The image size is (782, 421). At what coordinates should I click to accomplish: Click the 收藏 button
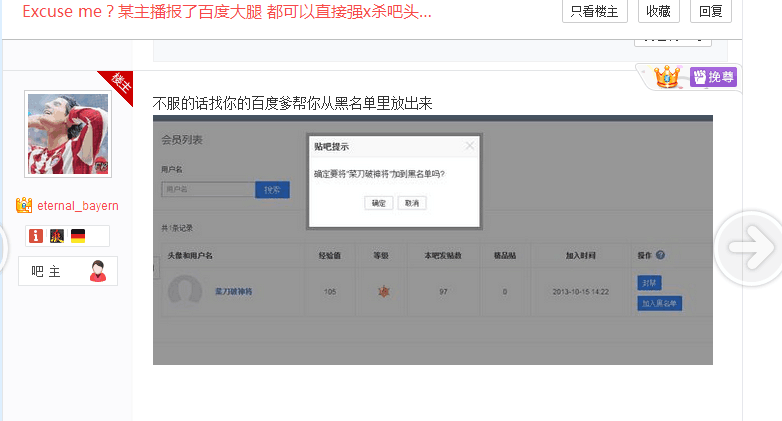point(658,11)
